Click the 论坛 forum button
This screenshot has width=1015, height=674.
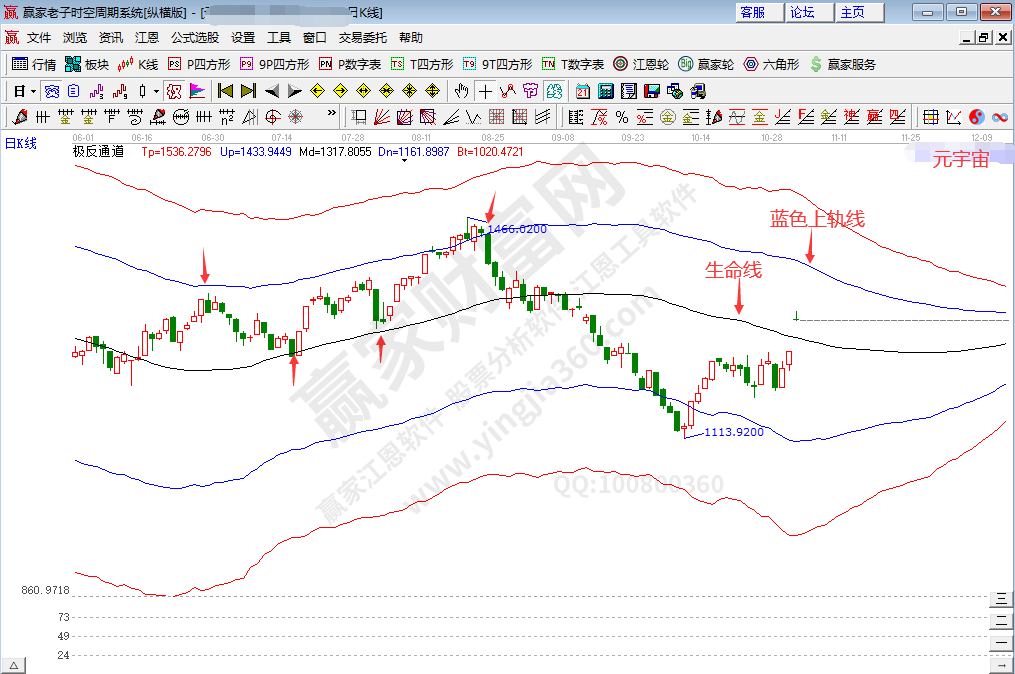[802, 12]
